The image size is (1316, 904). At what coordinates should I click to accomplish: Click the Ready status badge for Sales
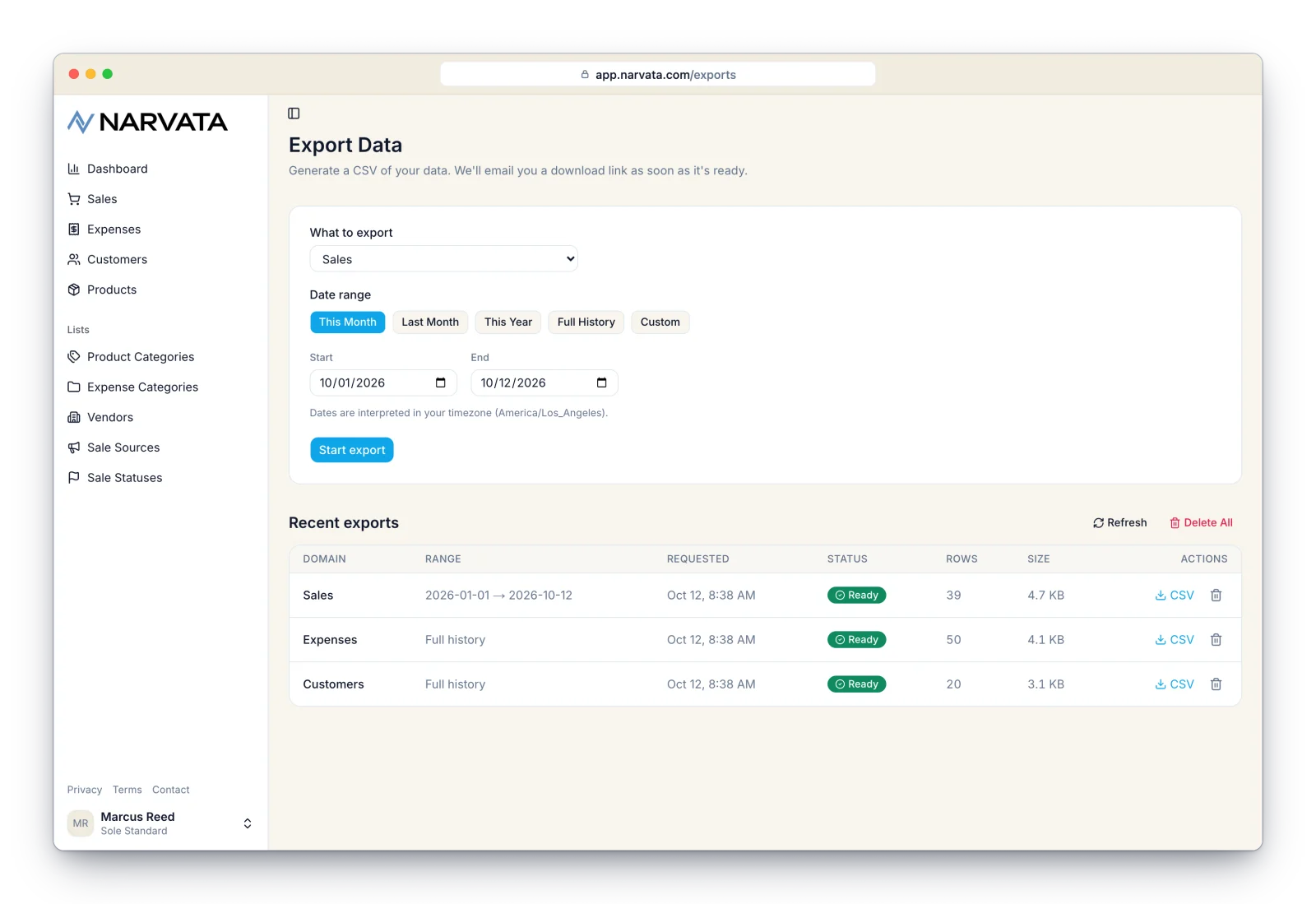pyautogui.click(x=856, y=596)
